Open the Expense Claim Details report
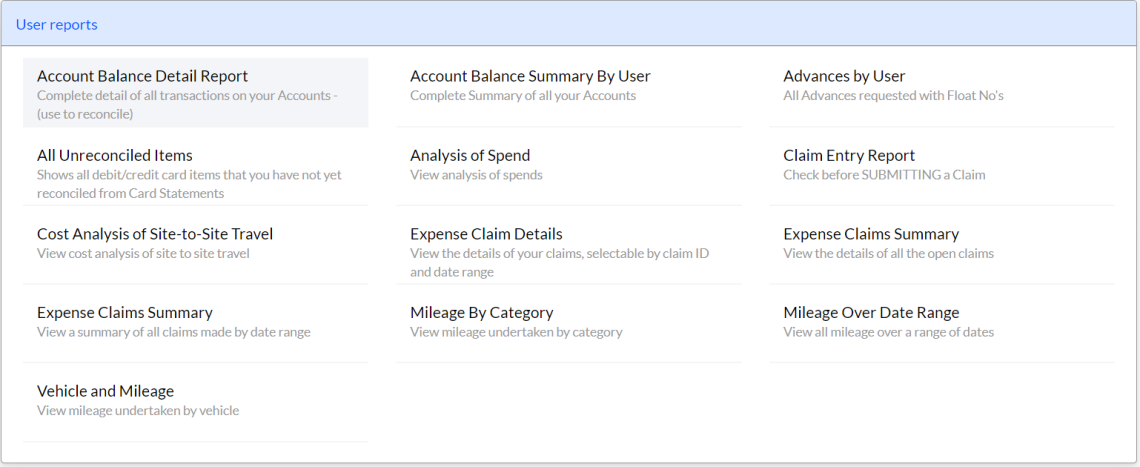This screenshot has width=1140, height=467. 569,250
